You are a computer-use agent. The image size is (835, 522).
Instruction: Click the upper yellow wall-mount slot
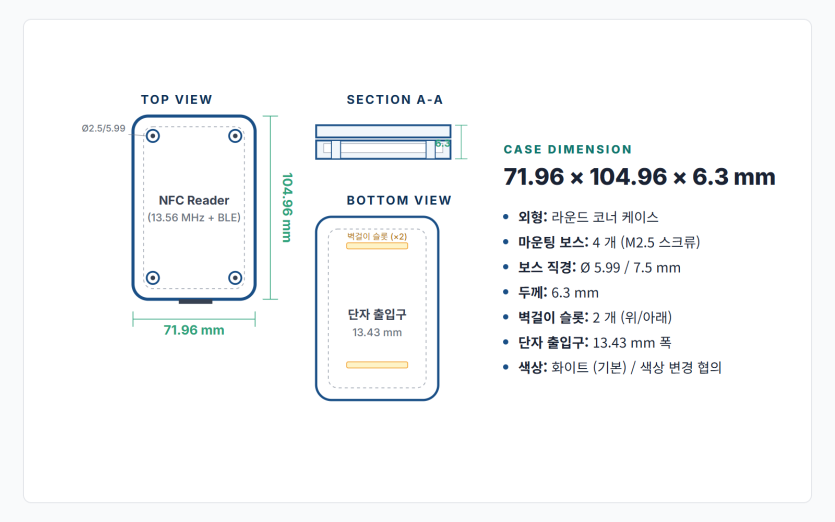tap(377, 246)
